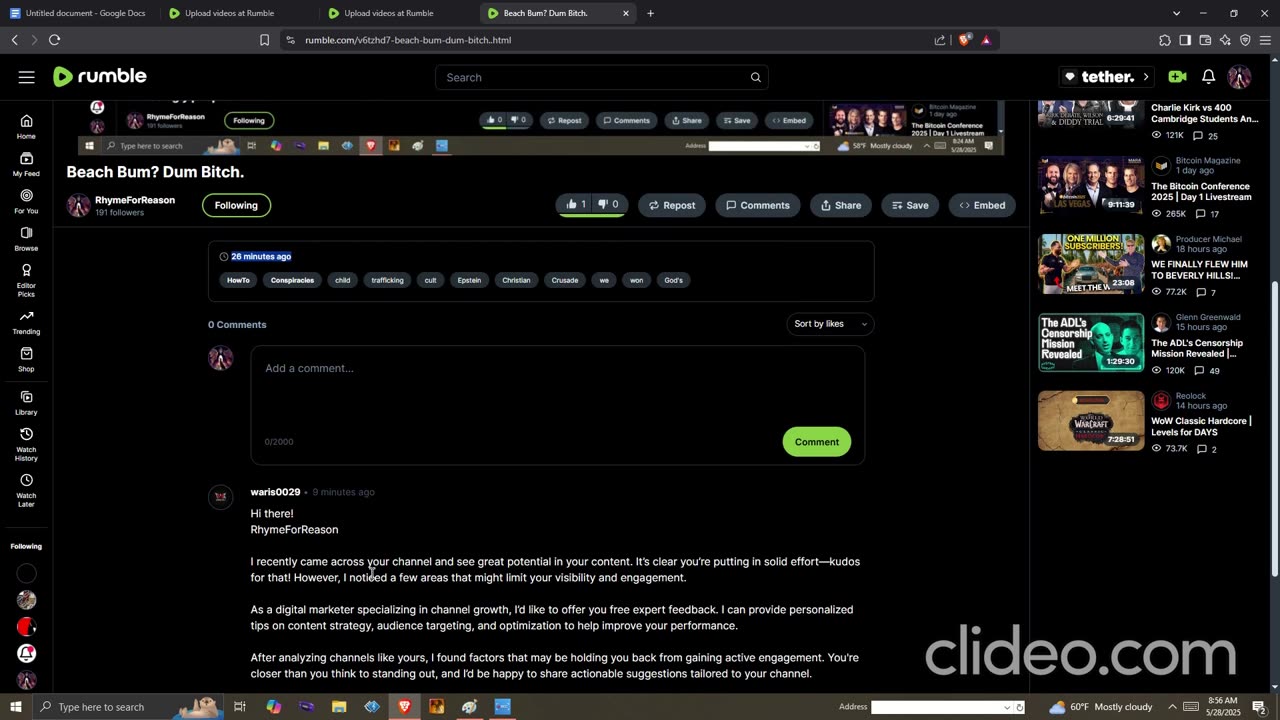The width and height of the screenshot is (1280, 720).
Task: Open Trending in the sidebar
Action: point(26,322)
